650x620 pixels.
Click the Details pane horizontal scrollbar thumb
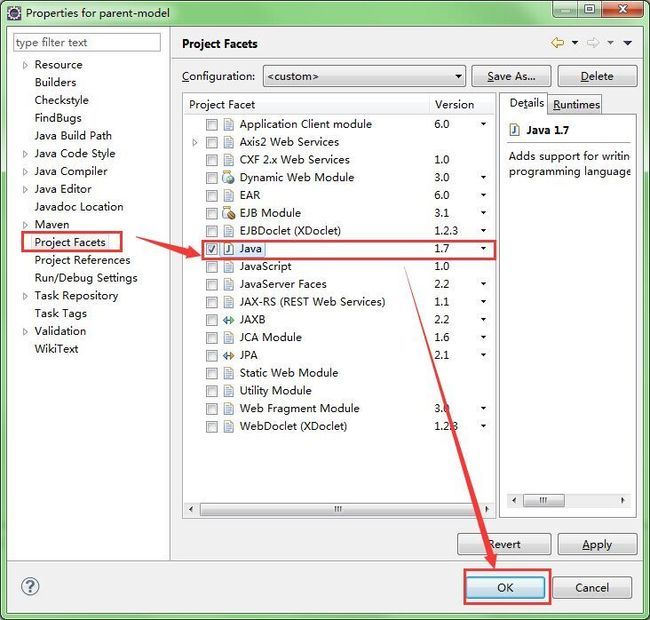543,500
